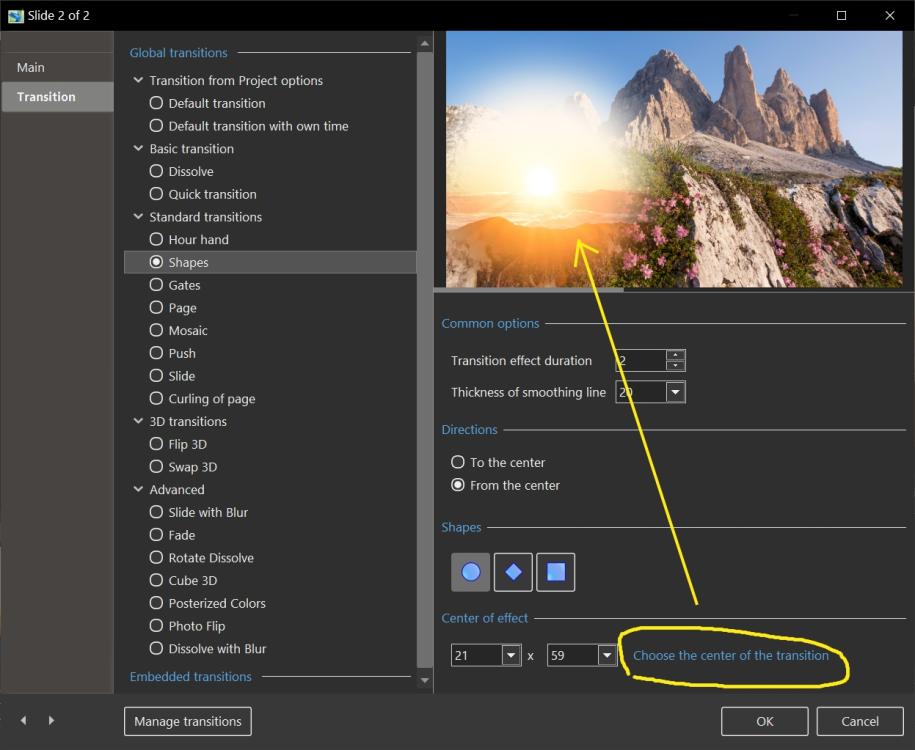This screenshot has width=915, height=750.
Task: Enable the 'To the center' direction
Action: click(458, 462)
